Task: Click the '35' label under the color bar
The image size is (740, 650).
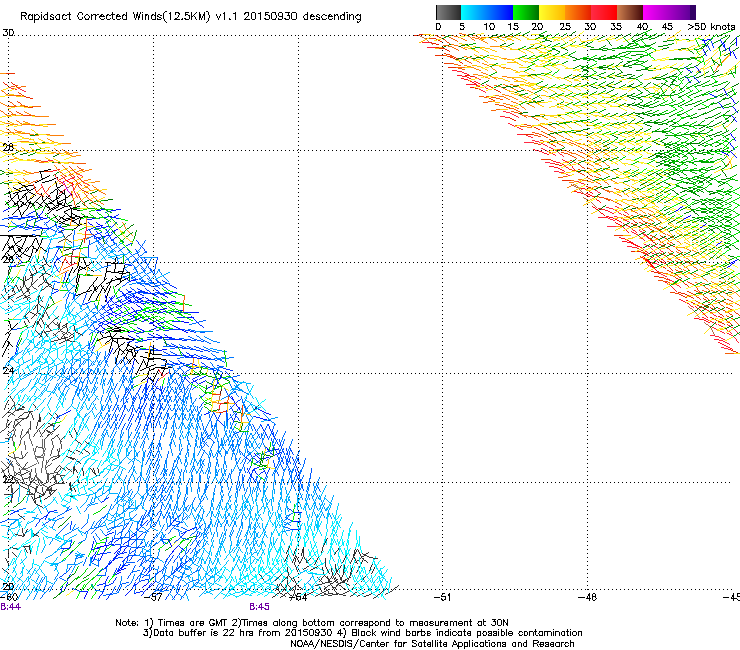Action: 616,27
